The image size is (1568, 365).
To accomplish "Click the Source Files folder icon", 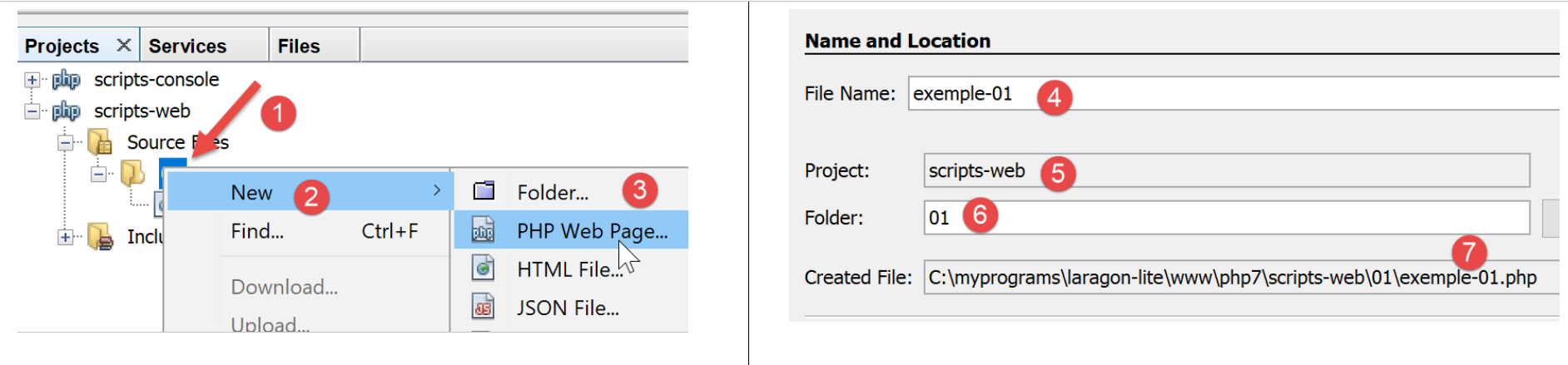I will pyautogui.click(x=100, y=142).
